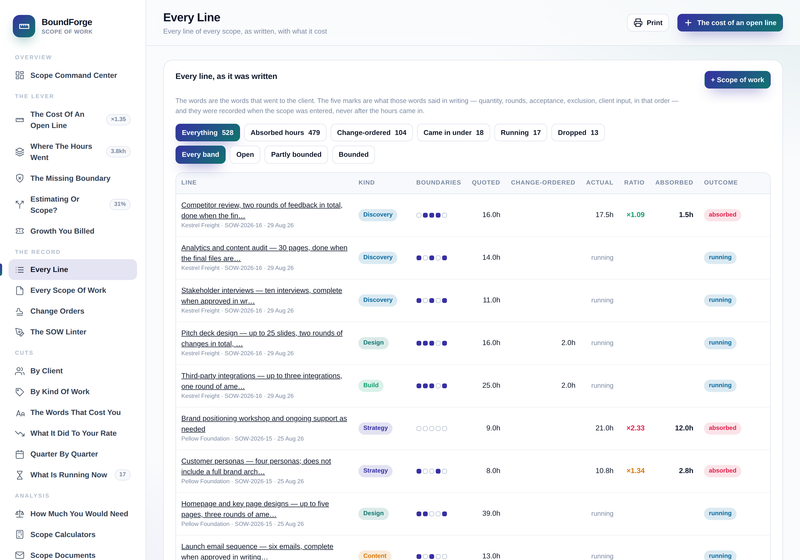
Task: Click Every Line list icon
Action: pos(20,270)
